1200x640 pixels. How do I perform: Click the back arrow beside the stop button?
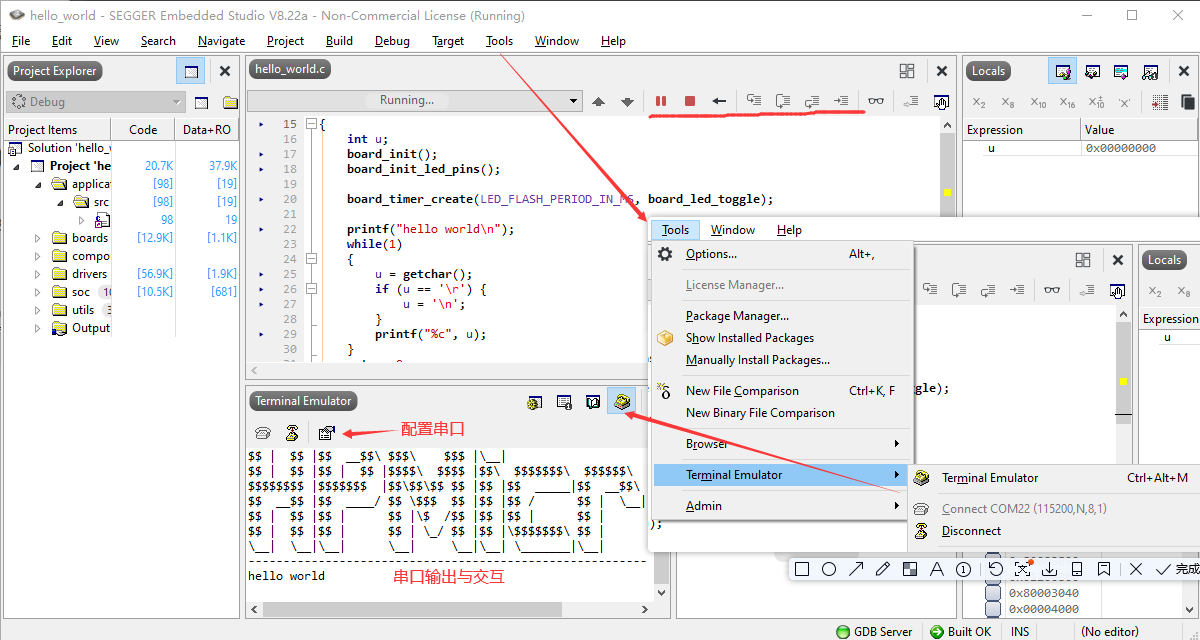tap(719, 101)
